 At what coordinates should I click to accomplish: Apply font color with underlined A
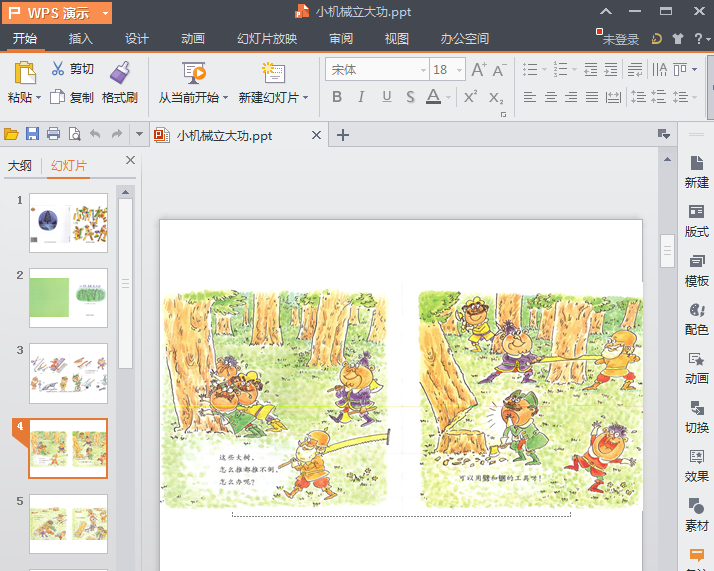(434, 97)
